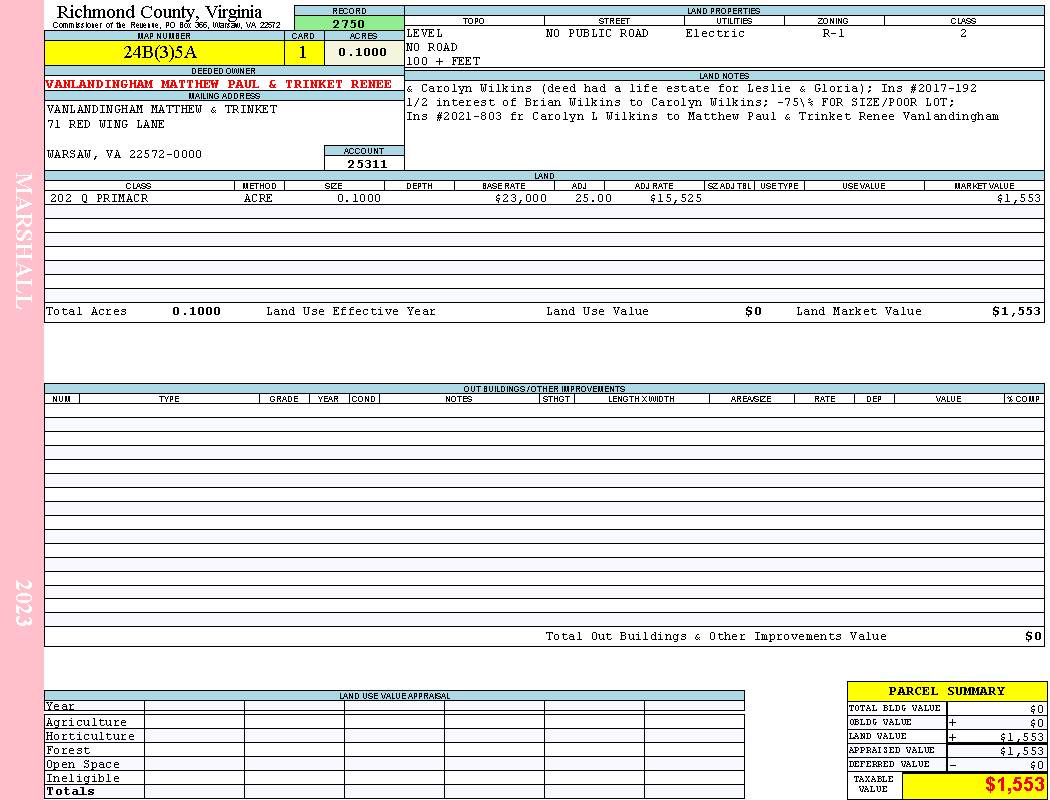Click the OBLDG VALUE label
1050x800 pixels.
pyautogui.click(x=880, y=722)
